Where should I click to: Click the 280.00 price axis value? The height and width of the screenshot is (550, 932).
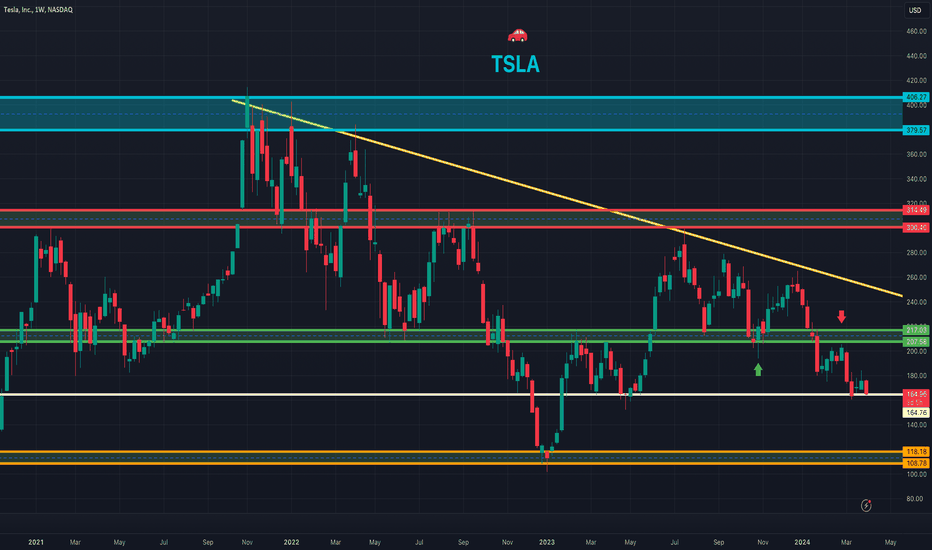click(916, 252)
